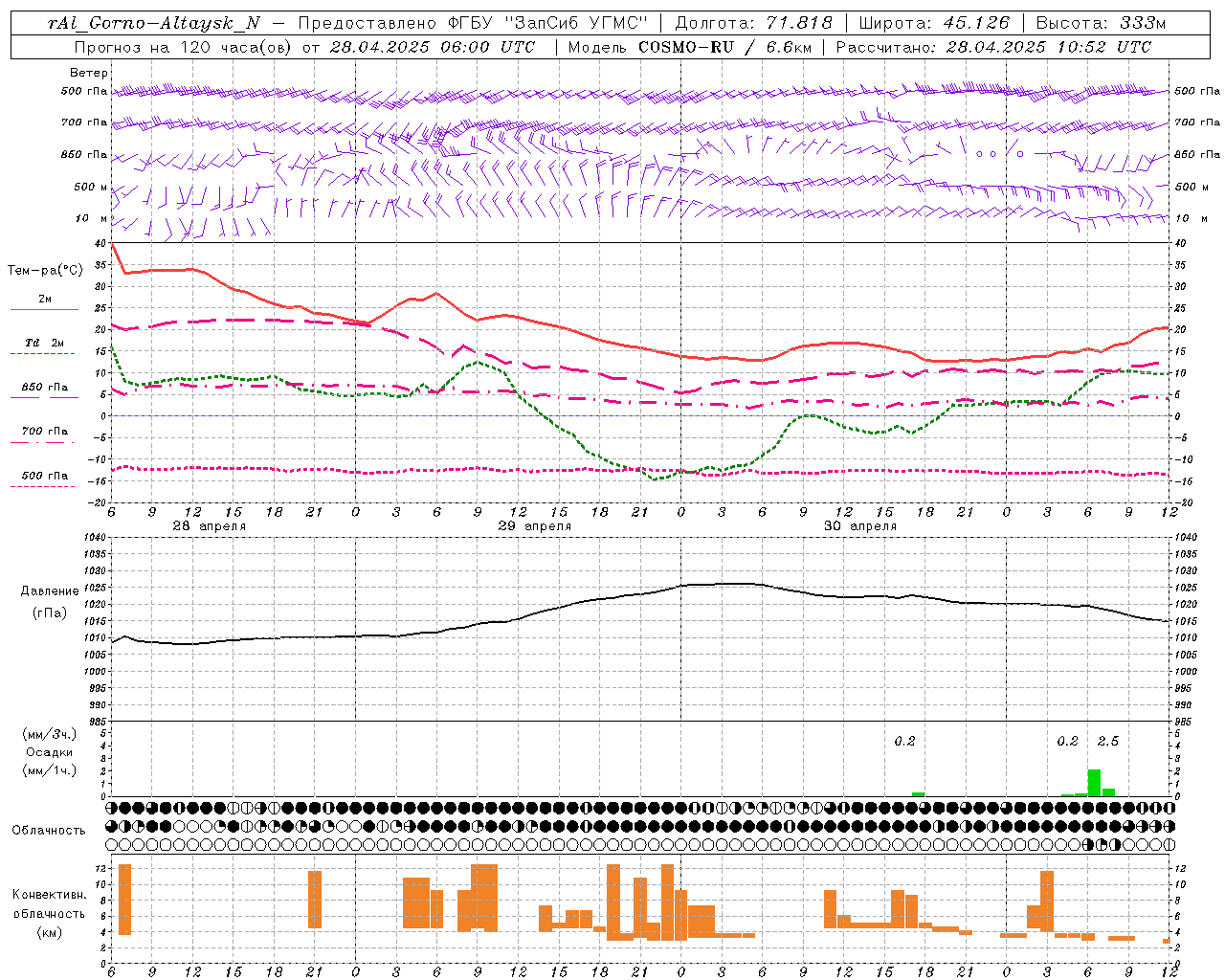Viewport: 1225px width, 980px height.
Task: Click the 'Облачность' cloud cover label
Action: pos(49,831)
